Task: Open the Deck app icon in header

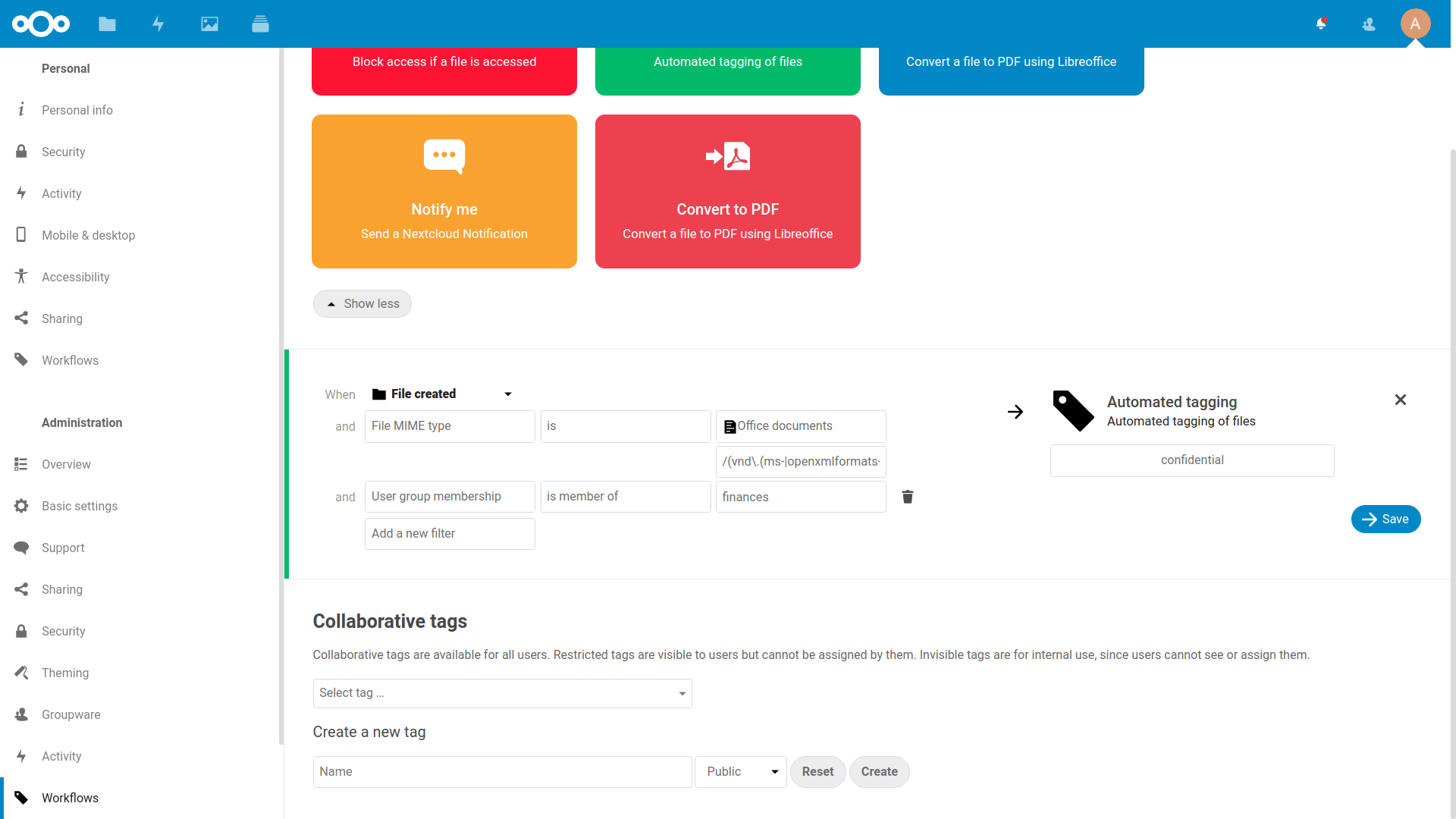Action: 260,24
